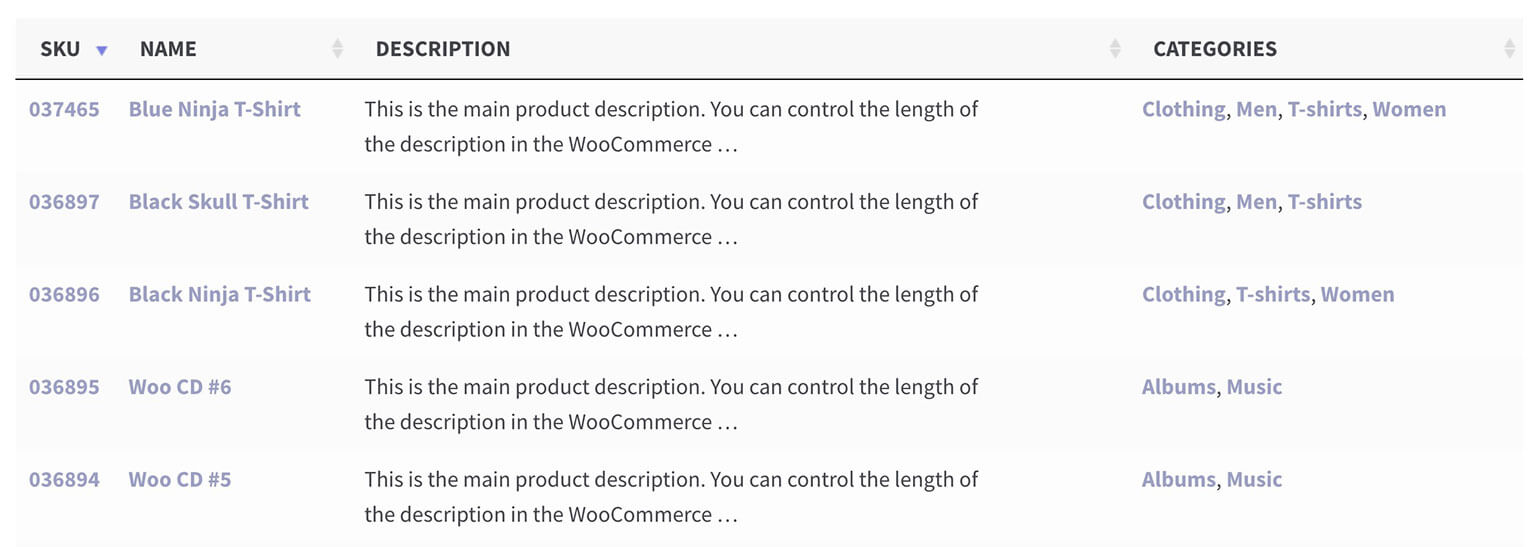
Task: Select Women category in Blue Ninja row
Action: [1410, 109]
